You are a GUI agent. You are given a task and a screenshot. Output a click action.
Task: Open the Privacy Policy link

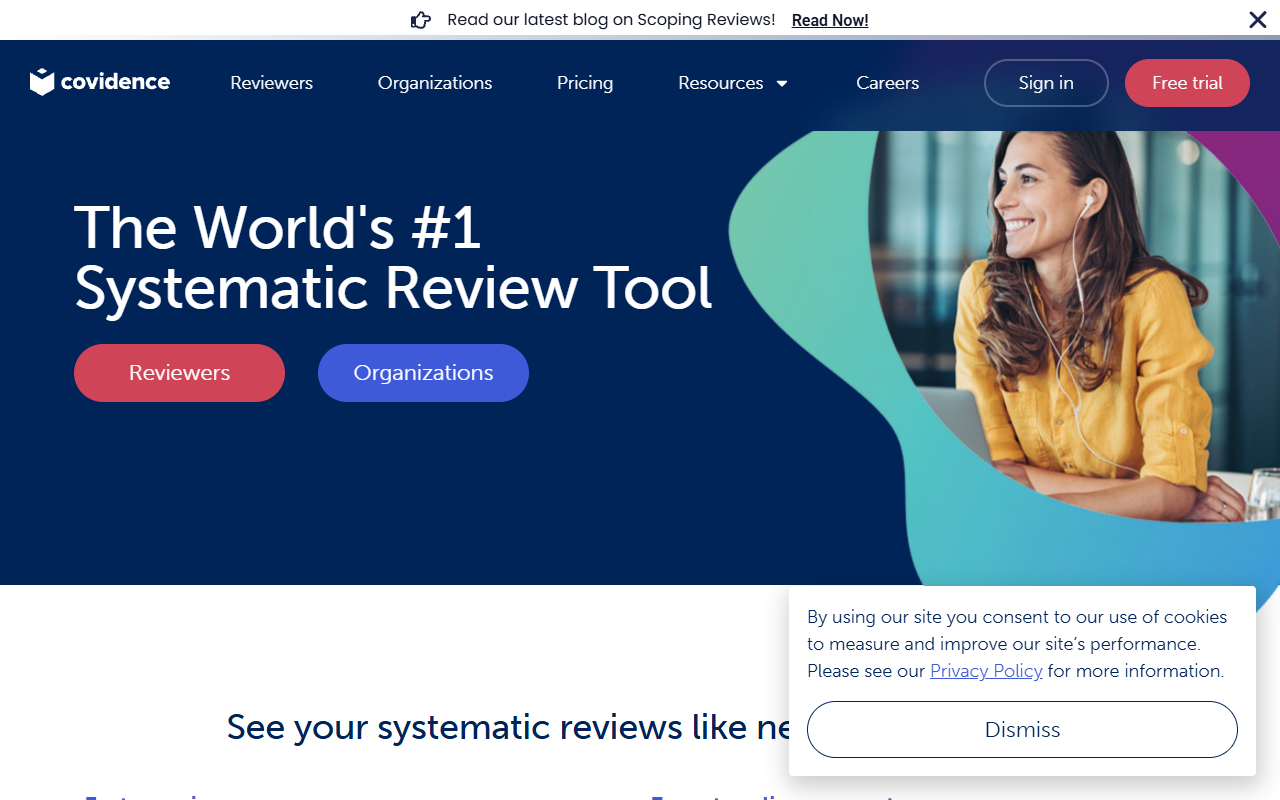[x=986, y=671]
